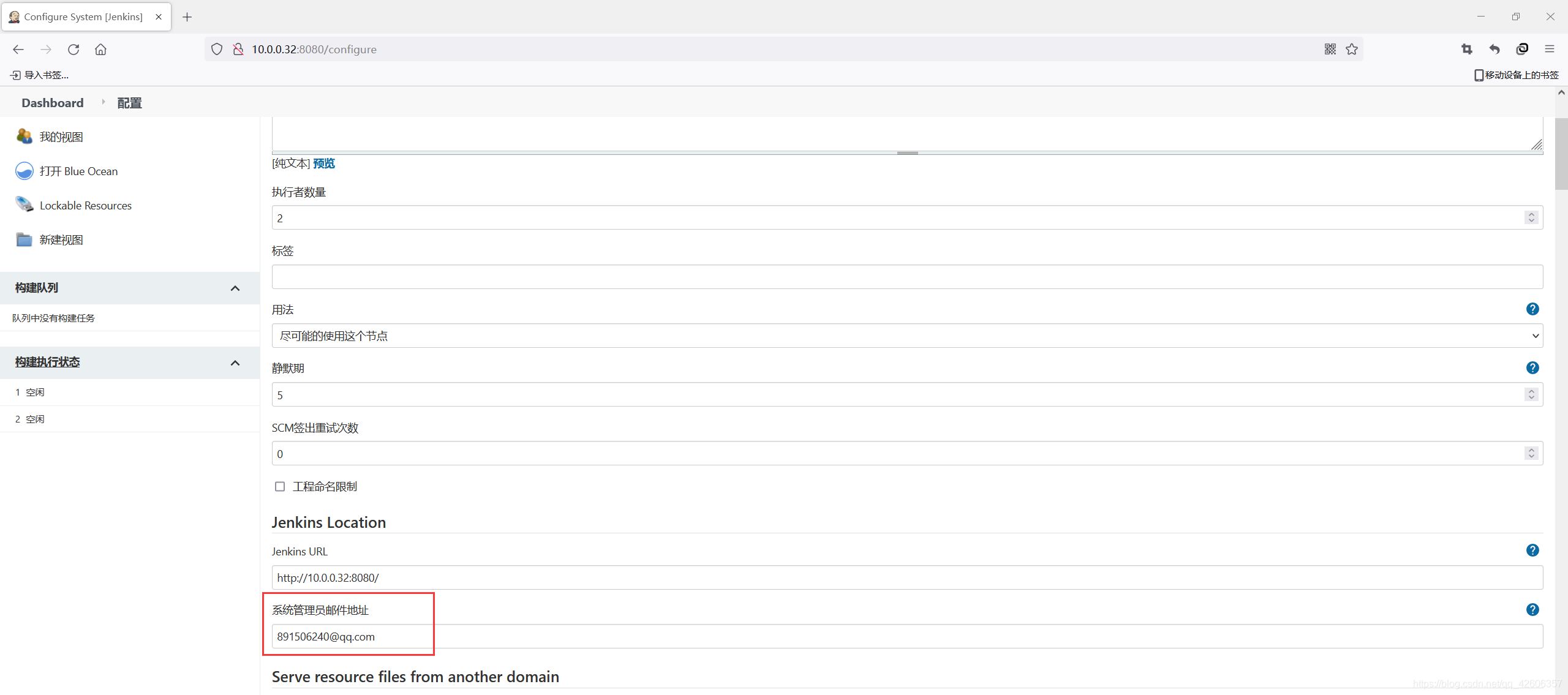Open help for 系统管理员邮件地址 field
Screen dimensions: 1568x695
point(1532,610)
